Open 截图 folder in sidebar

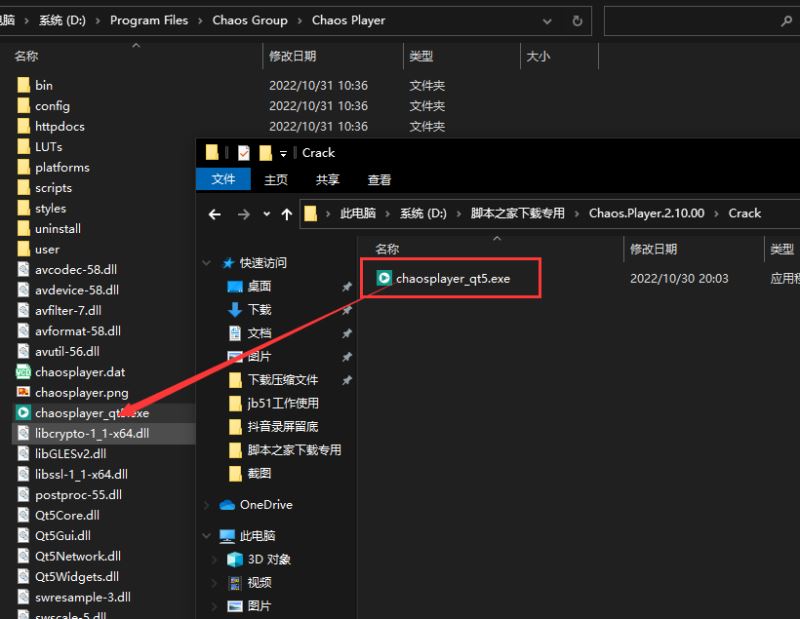[x=259, y=474]
